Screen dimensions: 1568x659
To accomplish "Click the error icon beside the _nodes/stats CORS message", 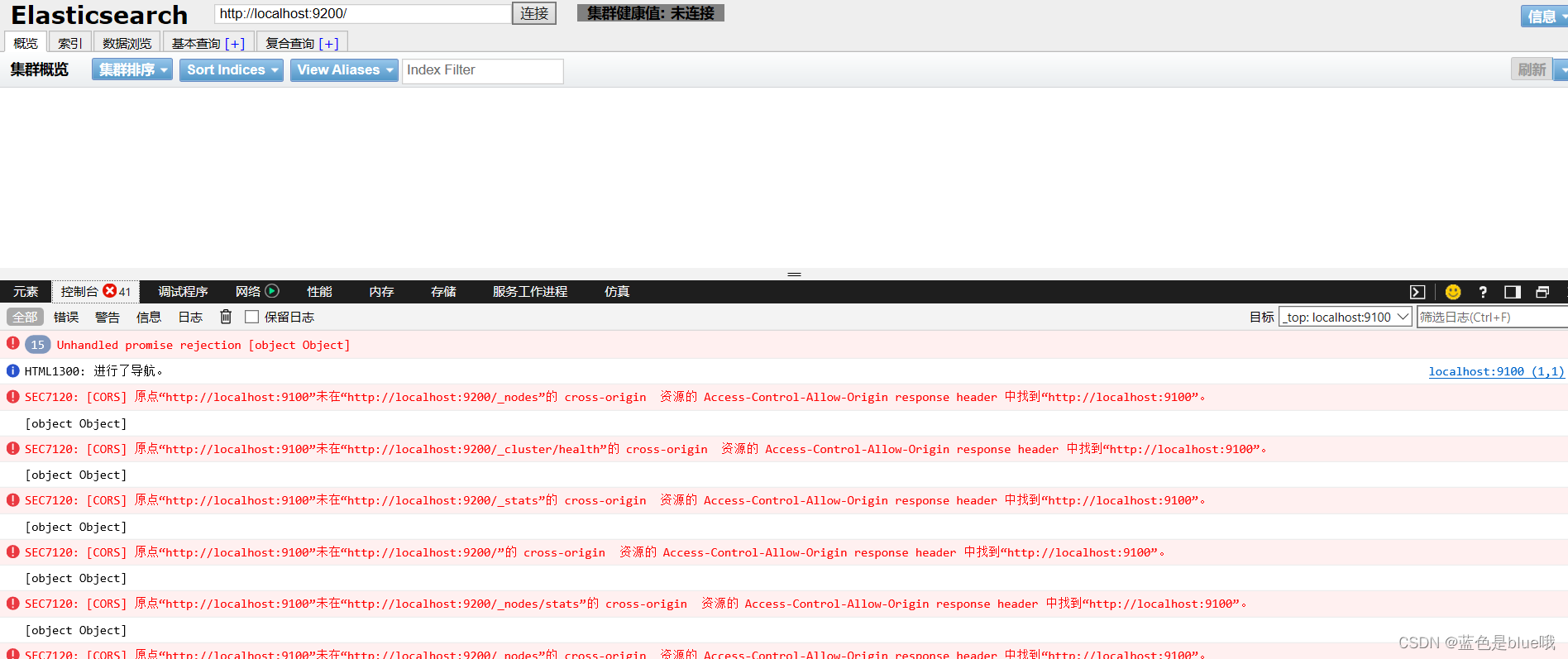I will click(x=12, y=604).
